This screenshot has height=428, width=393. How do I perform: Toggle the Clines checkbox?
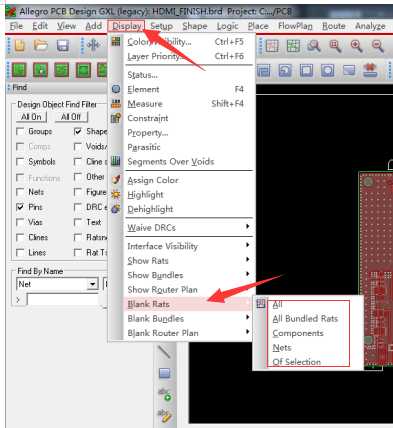tap(20, 237)
